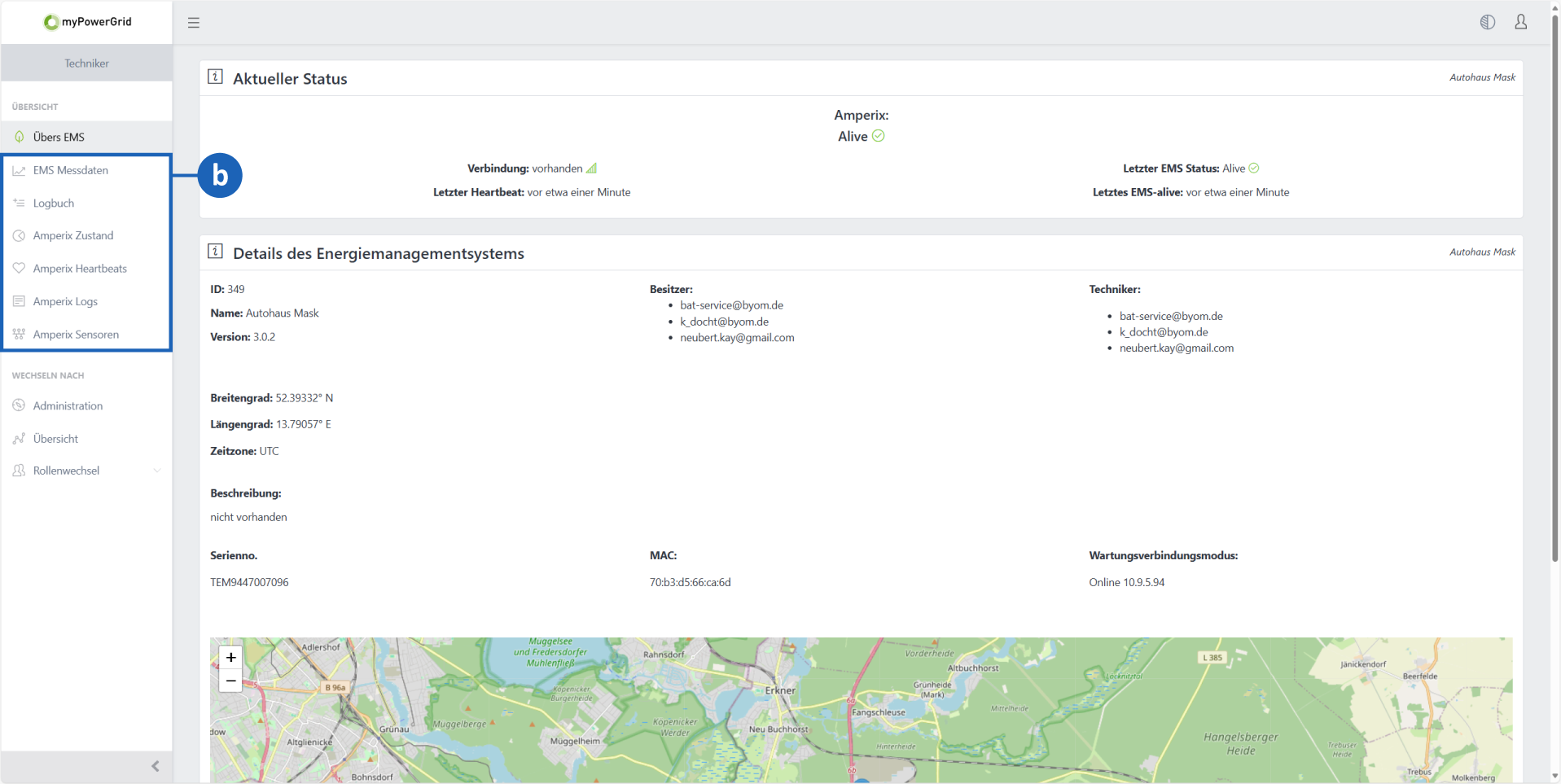Click the hamburger menu icon
1561x784 pixels.
click(193, 23)
